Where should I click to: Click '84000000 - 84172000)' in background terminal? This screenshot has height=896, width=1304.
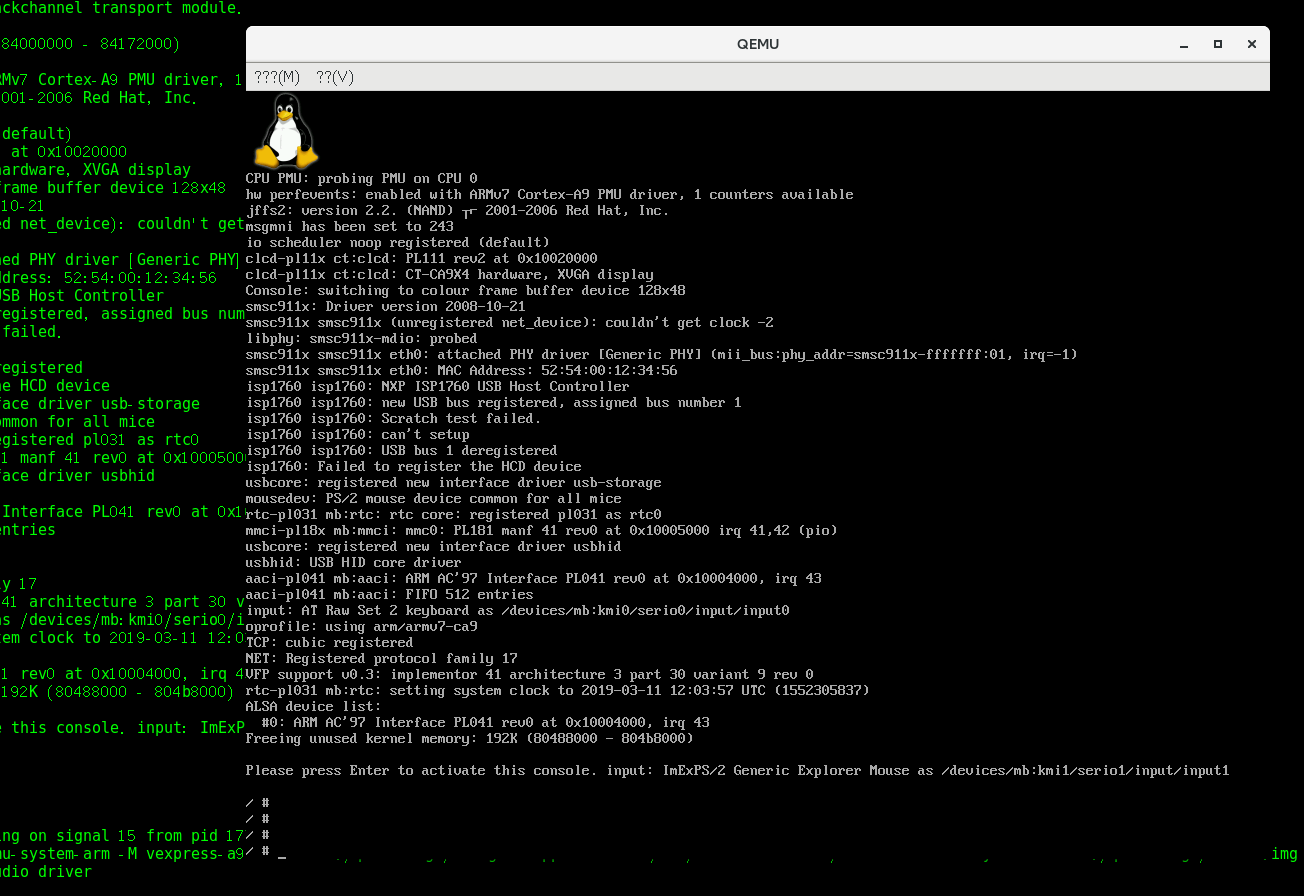point(90,44)
